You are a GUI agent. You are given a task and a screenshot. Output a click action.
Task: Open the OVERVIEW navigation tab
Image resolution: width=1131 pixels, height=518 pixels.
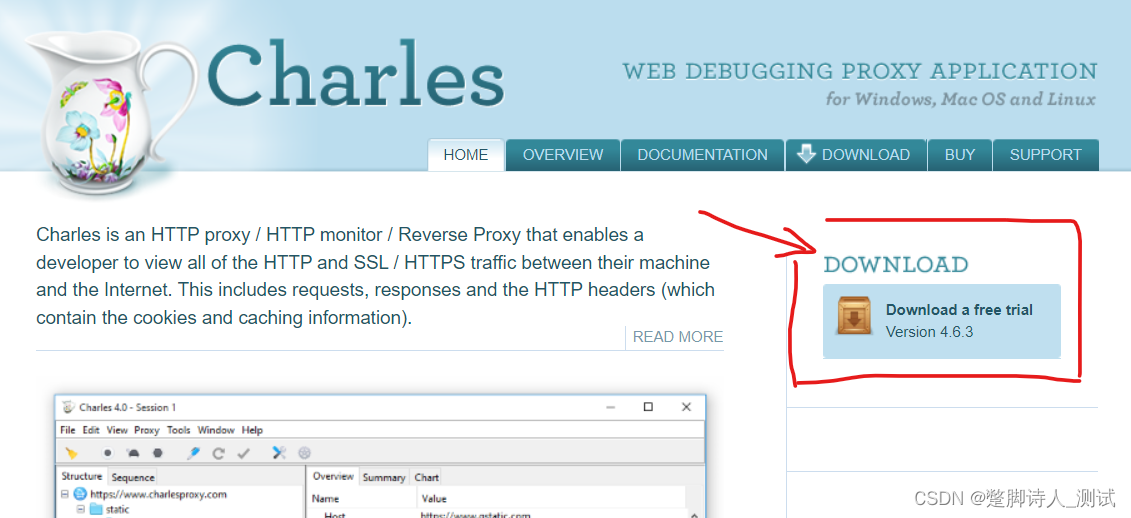pos(563,154)
